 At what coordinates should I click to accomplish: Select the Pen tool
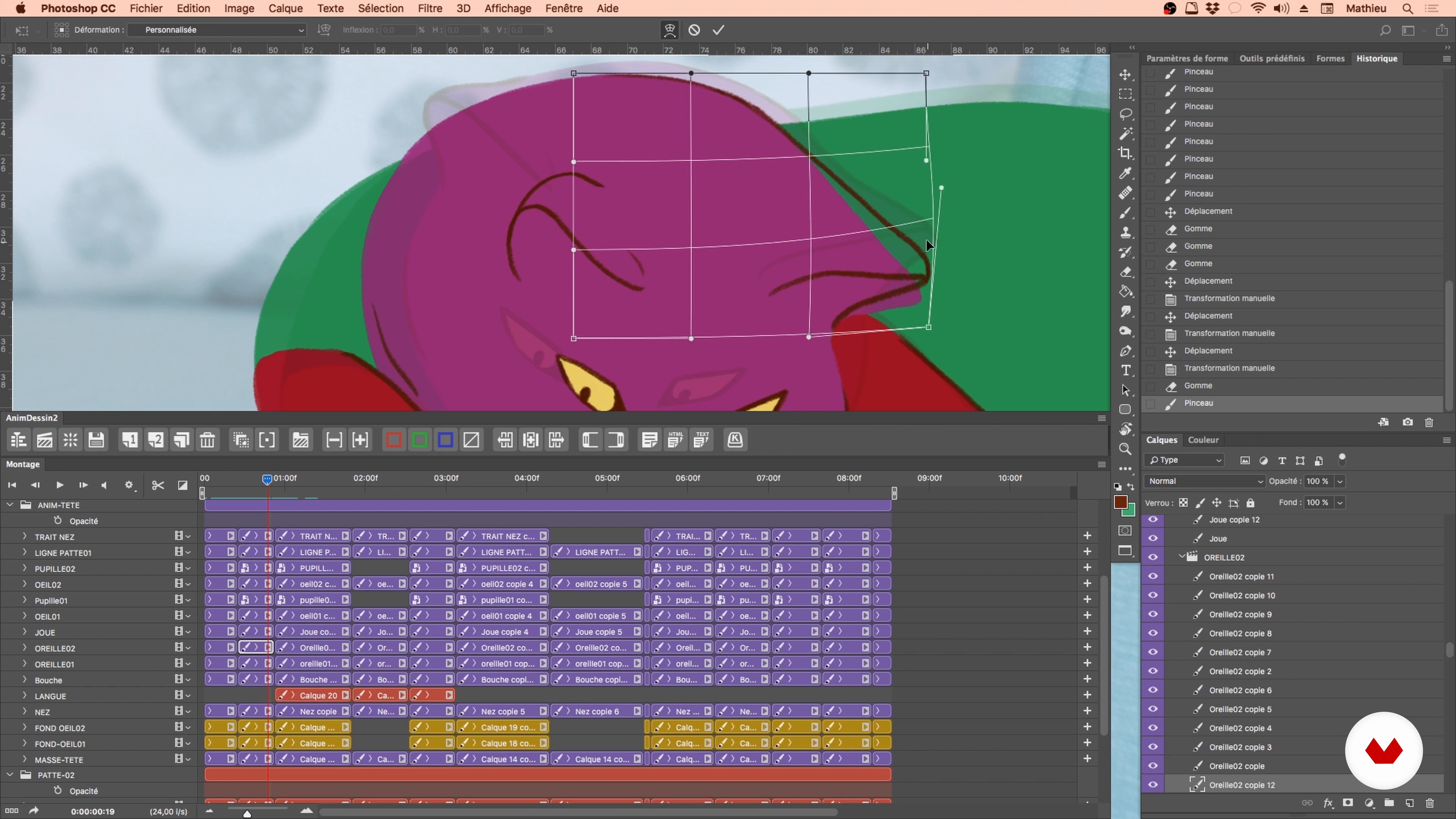point(1125,351)
